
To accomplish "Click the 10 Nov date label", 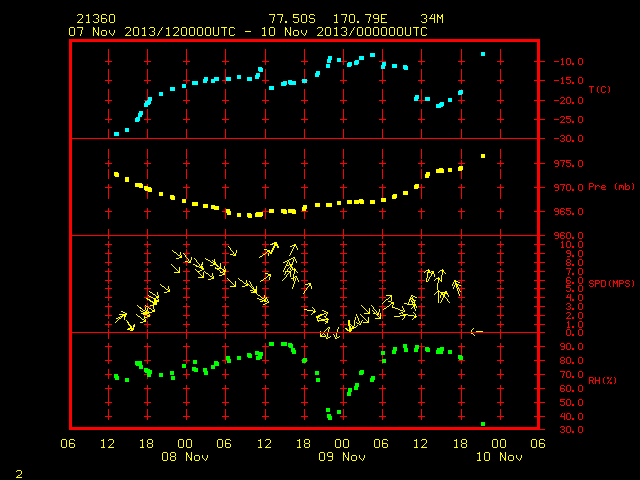I will coord(499,457).
